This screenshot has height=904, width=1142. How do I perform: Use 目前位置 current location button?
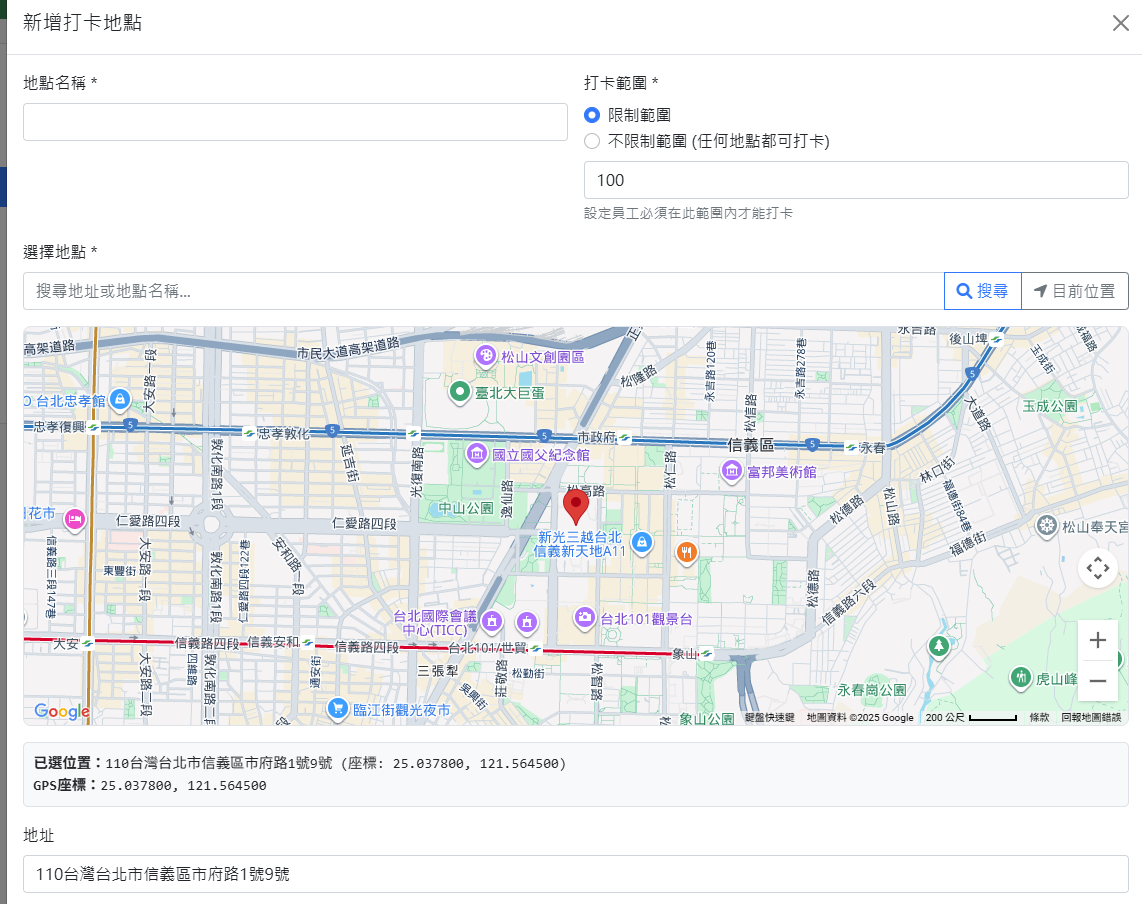(1074, 291)
